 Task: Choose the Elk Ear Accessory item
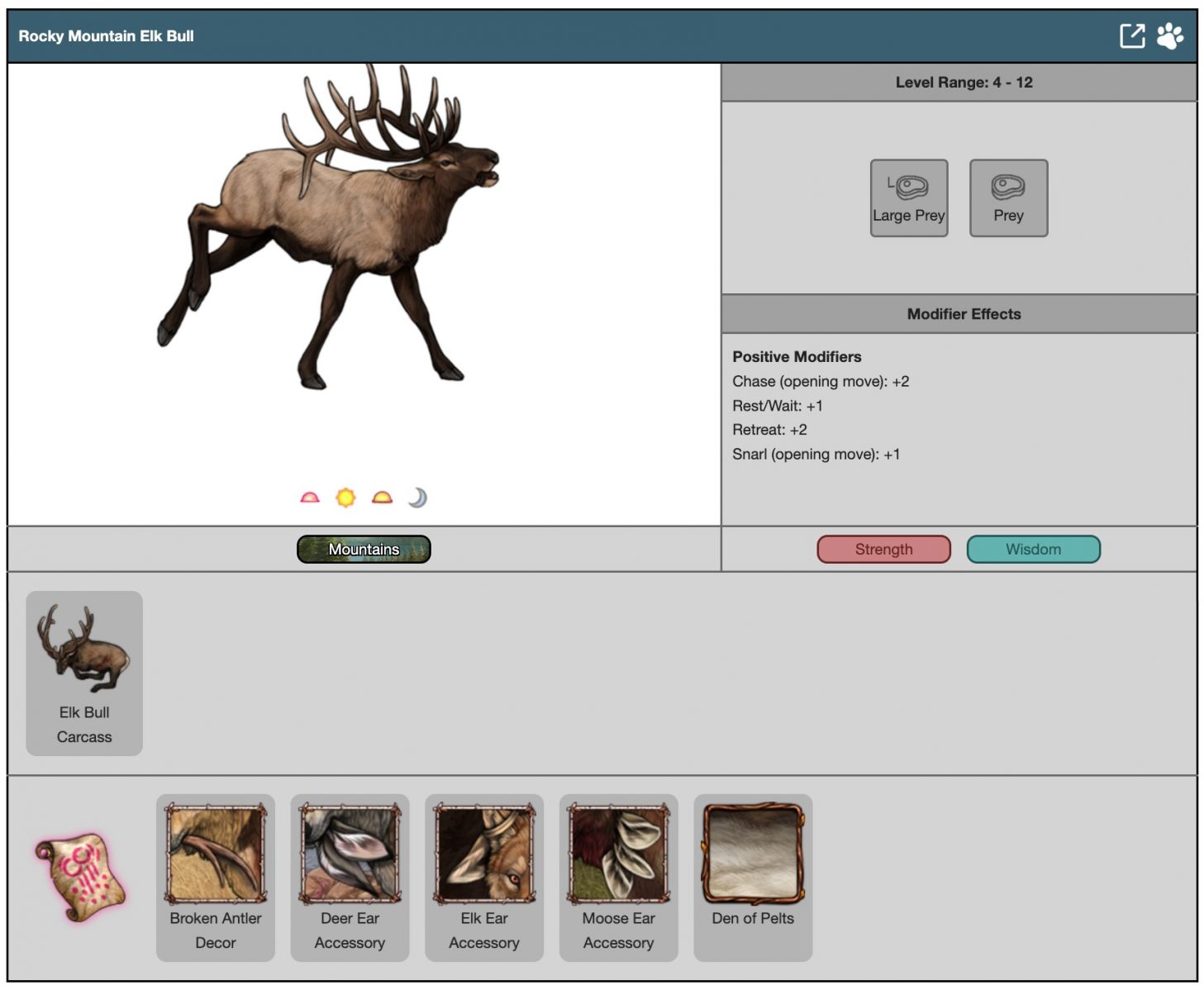pos(484,877)
